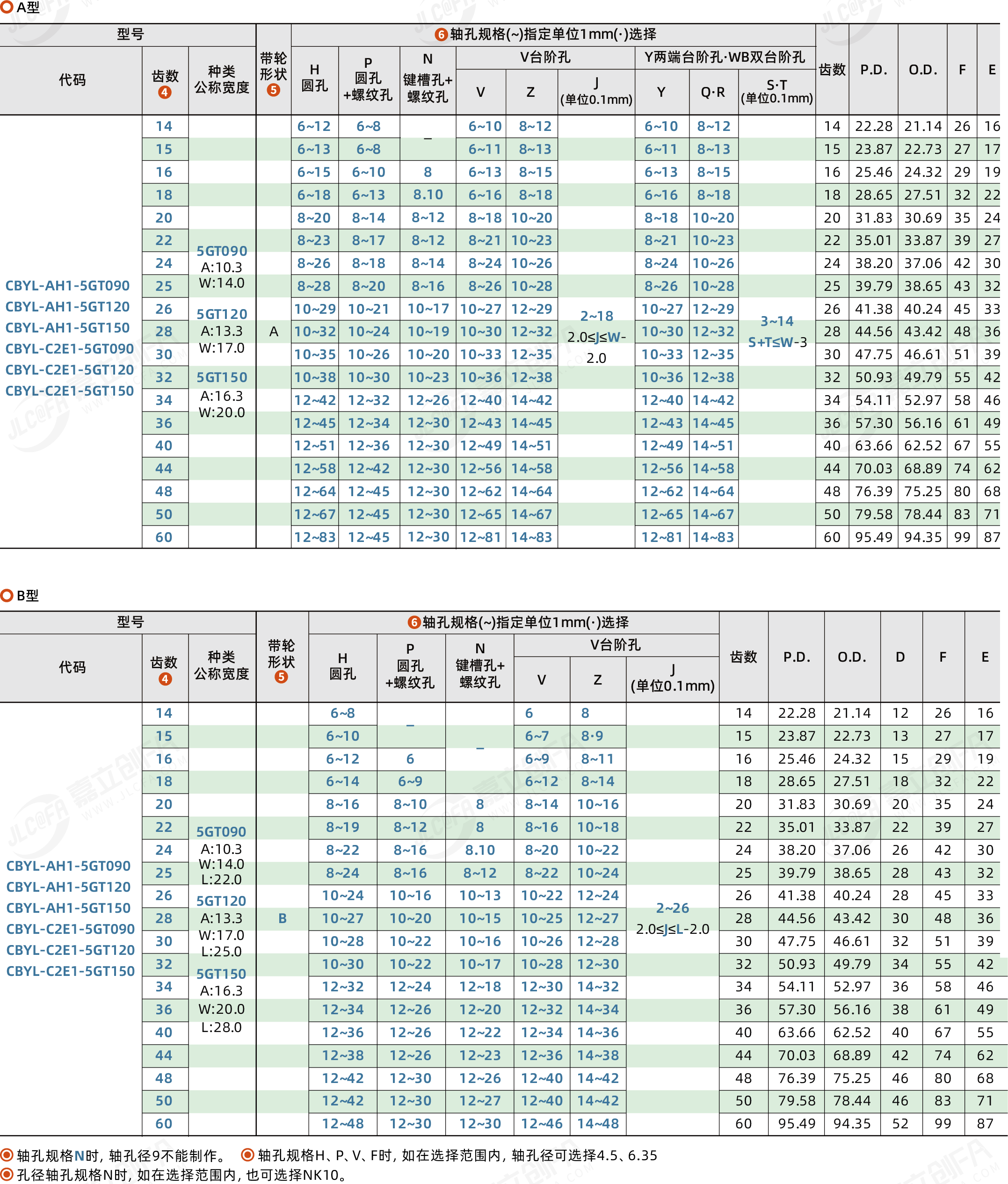The height and width of the screenshot is (1184, 1008).
Task: Open CBYL-AH1-5GT090 code in A型 table
Action: coord(67,286)
